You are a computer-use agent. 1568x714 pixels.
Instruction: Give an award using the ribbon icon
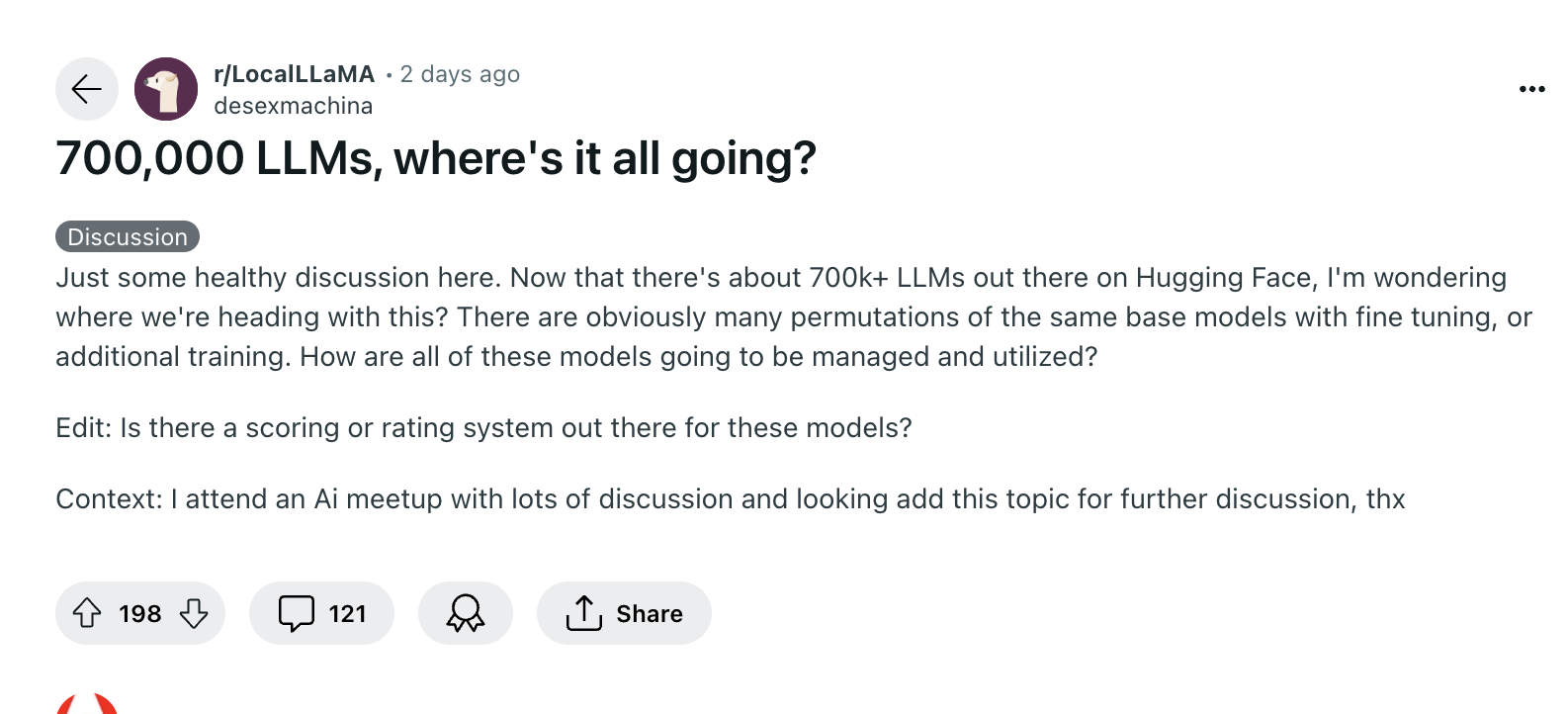(x=466, y=613)
